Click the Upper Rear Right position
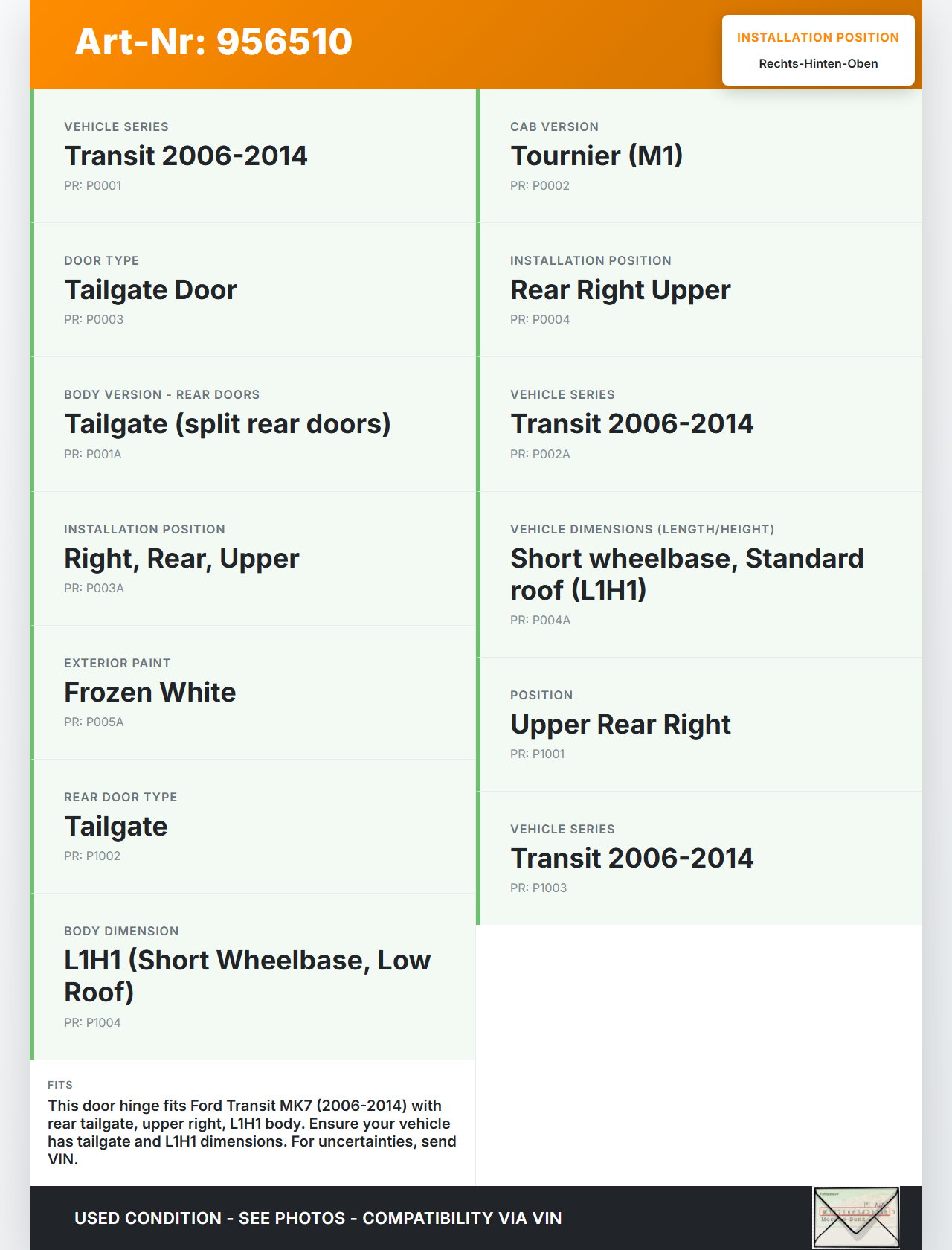Image resolution: width=952 pixels, height=1250 pixels. [620, 724]
